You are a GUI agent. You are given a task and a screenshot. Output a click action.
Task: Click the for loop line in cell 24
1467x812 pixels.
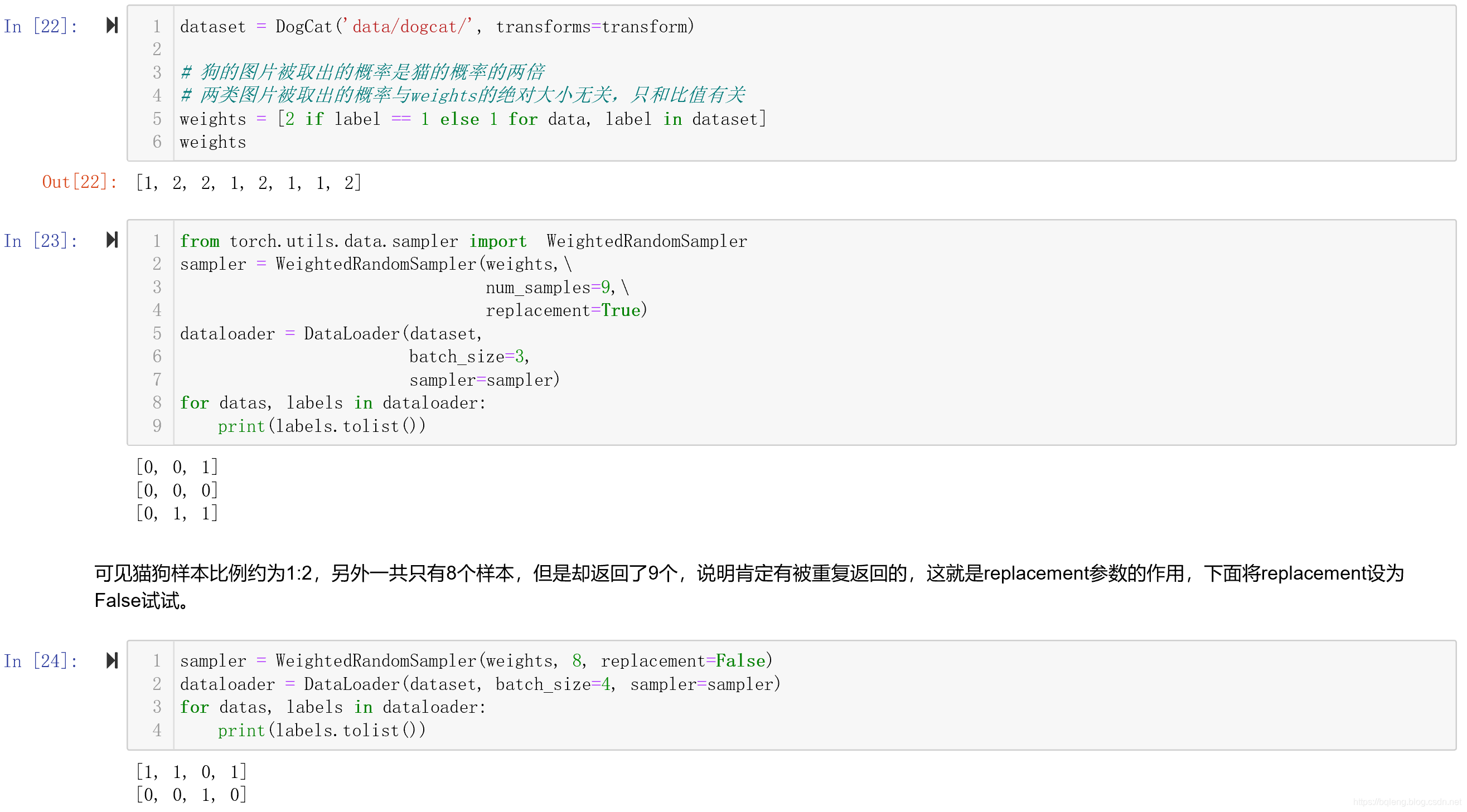(x=332, y=707)
